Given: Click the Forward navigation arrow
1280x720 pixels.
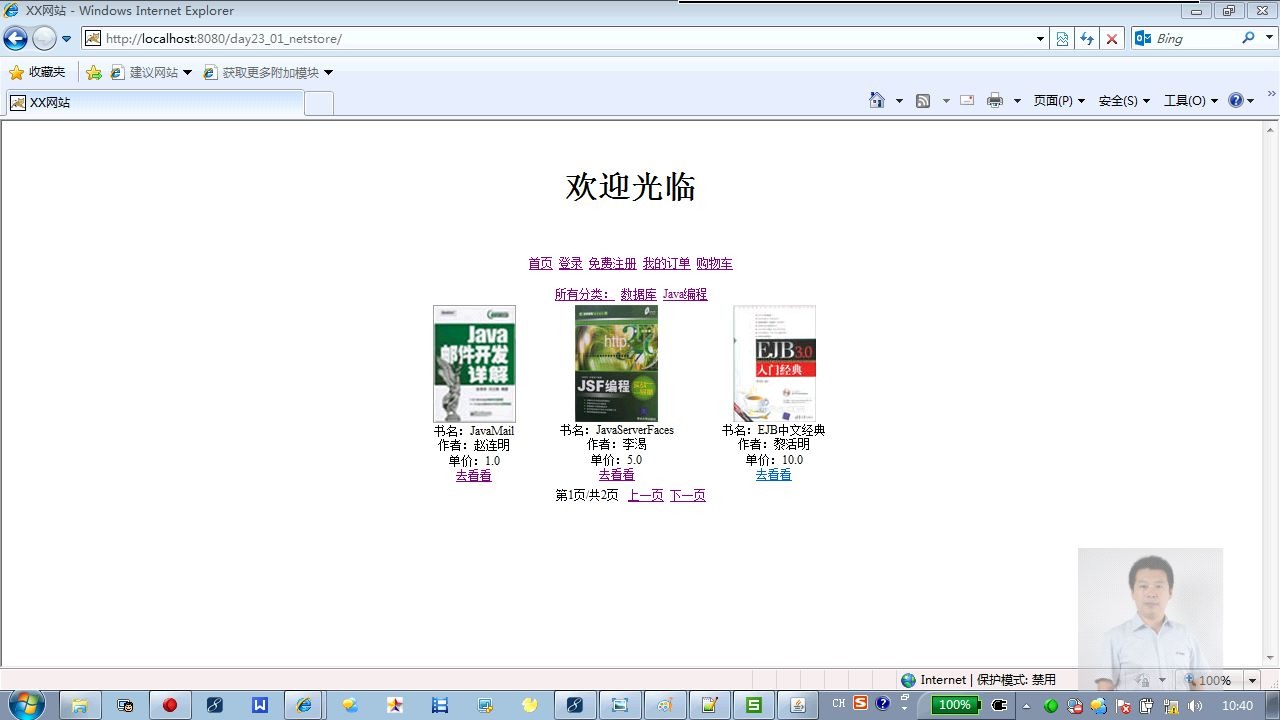Looking at the screenshot, I should point(44,39).
